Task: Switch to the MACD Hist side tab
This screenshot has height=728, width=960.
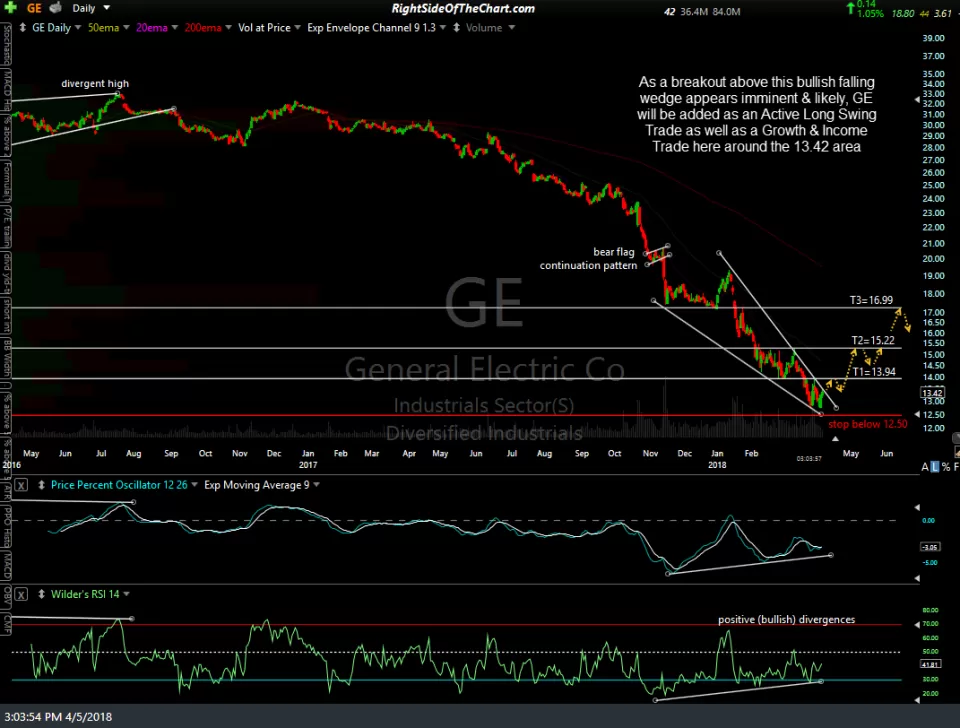Action: click(x=6, y=91)
